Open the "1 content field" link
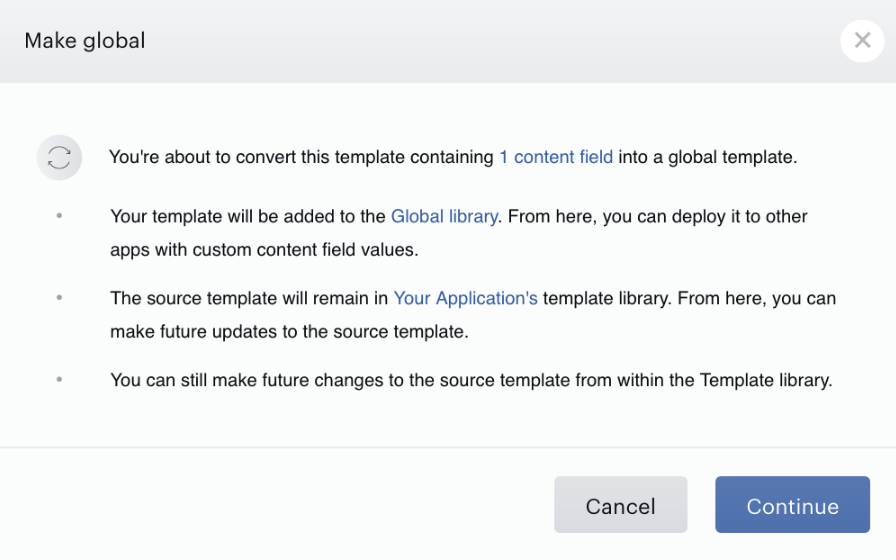896x560 pixels. coord(556,157)
